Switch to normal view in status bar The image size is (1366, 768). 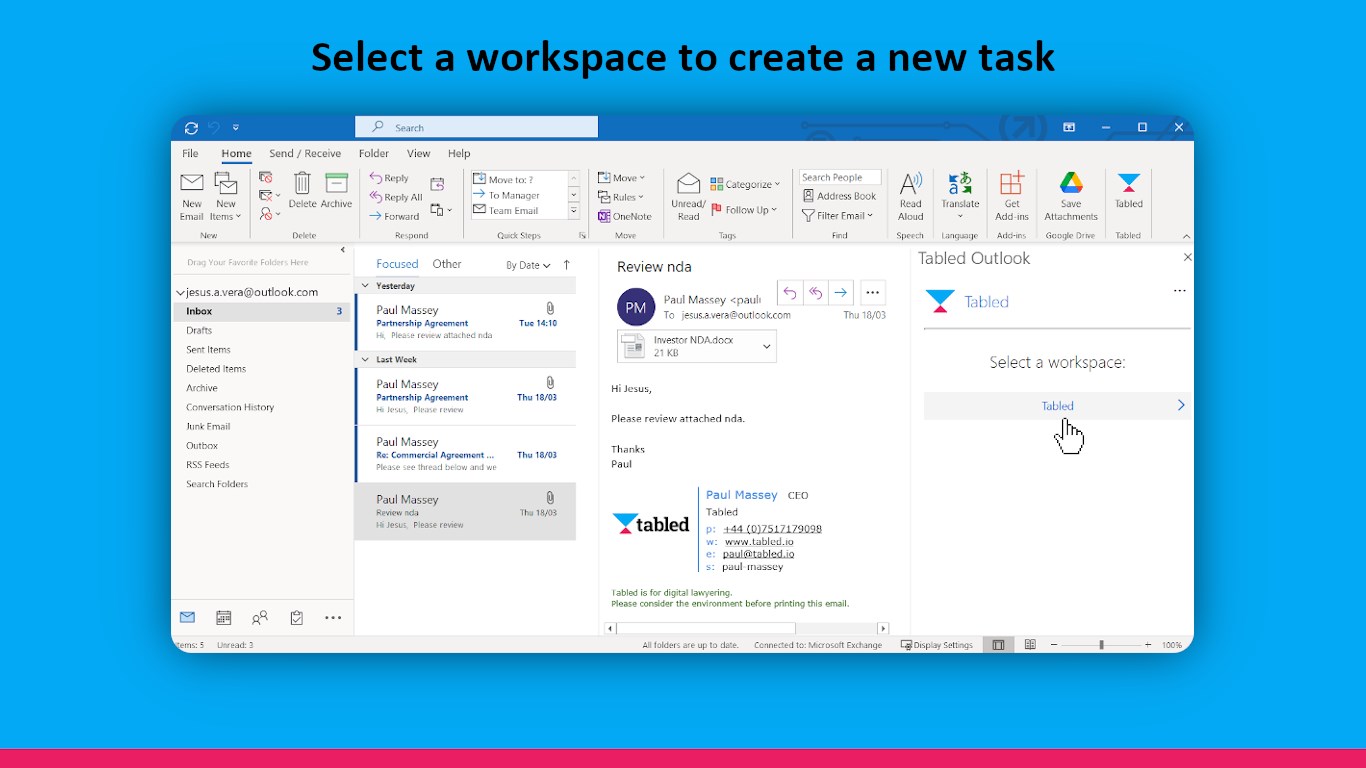[x=998, y=645]
